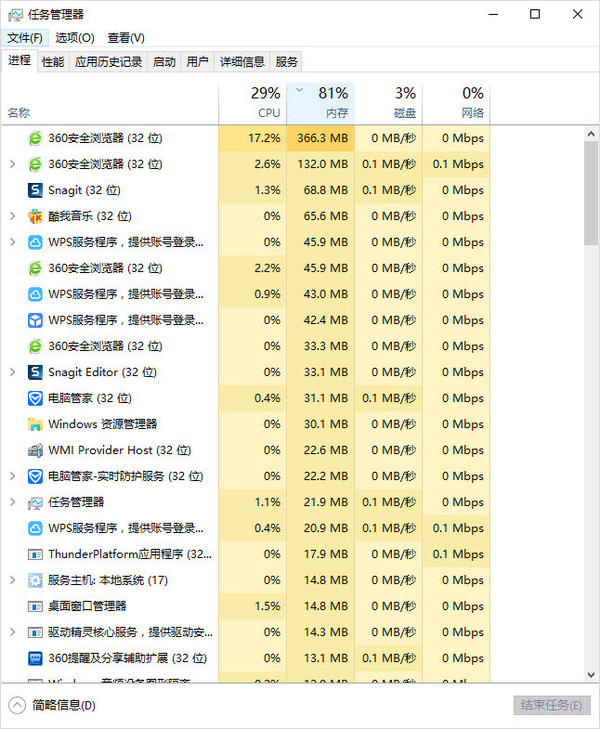Screen dimensions: 600x729
Task: Collapse details via 简略信息 arrow icon
Action: pyautogui.click(x=17, y=705)
